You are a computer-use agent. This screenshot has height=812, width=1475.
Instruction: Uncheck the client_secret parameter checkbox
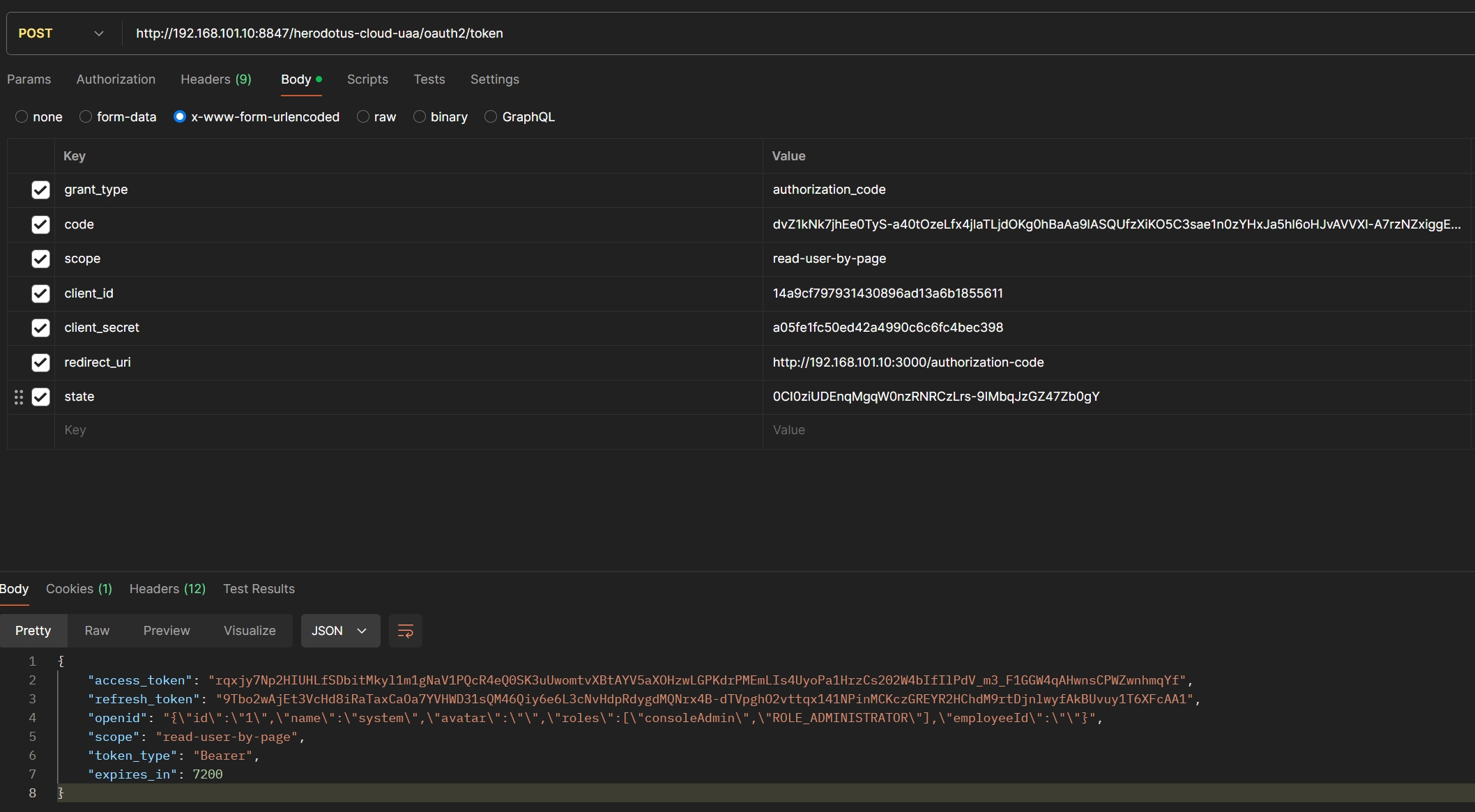pyautogui.click(x=40, y=328)
